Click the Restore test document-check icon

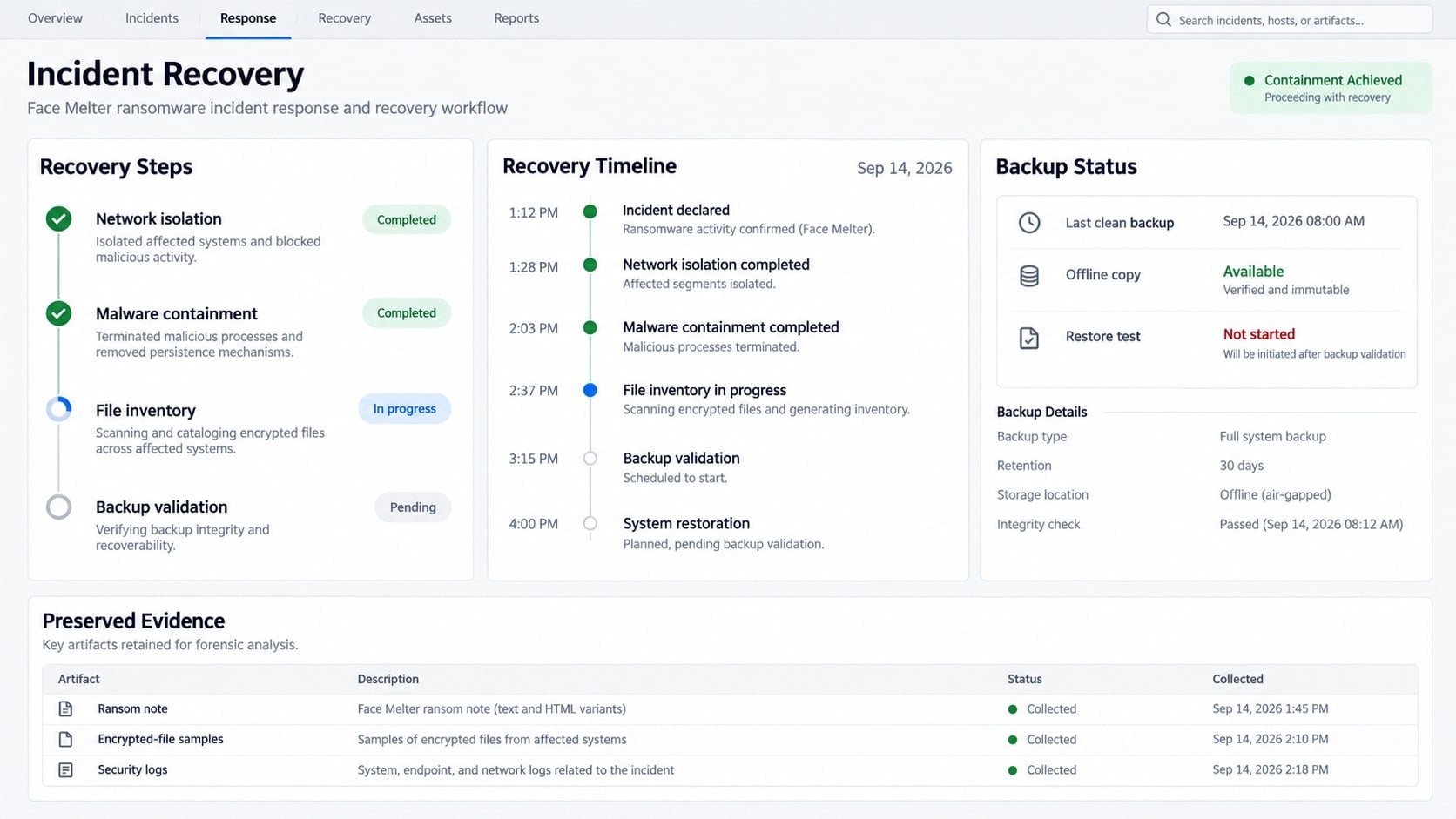tap(1029, 338)
